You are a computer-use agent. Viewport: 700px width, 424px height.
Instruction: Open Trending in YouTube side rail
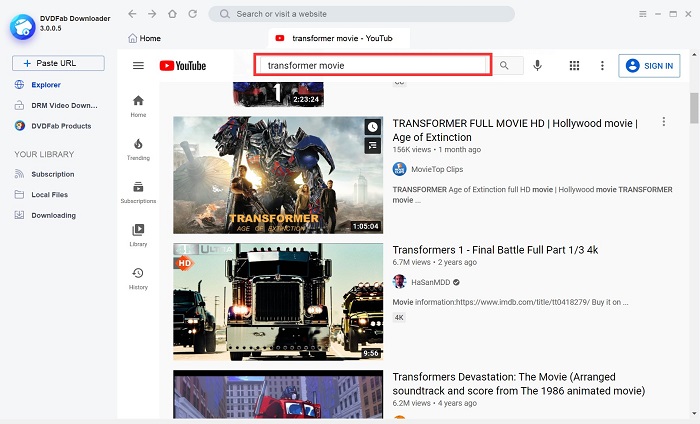point(138,149)
